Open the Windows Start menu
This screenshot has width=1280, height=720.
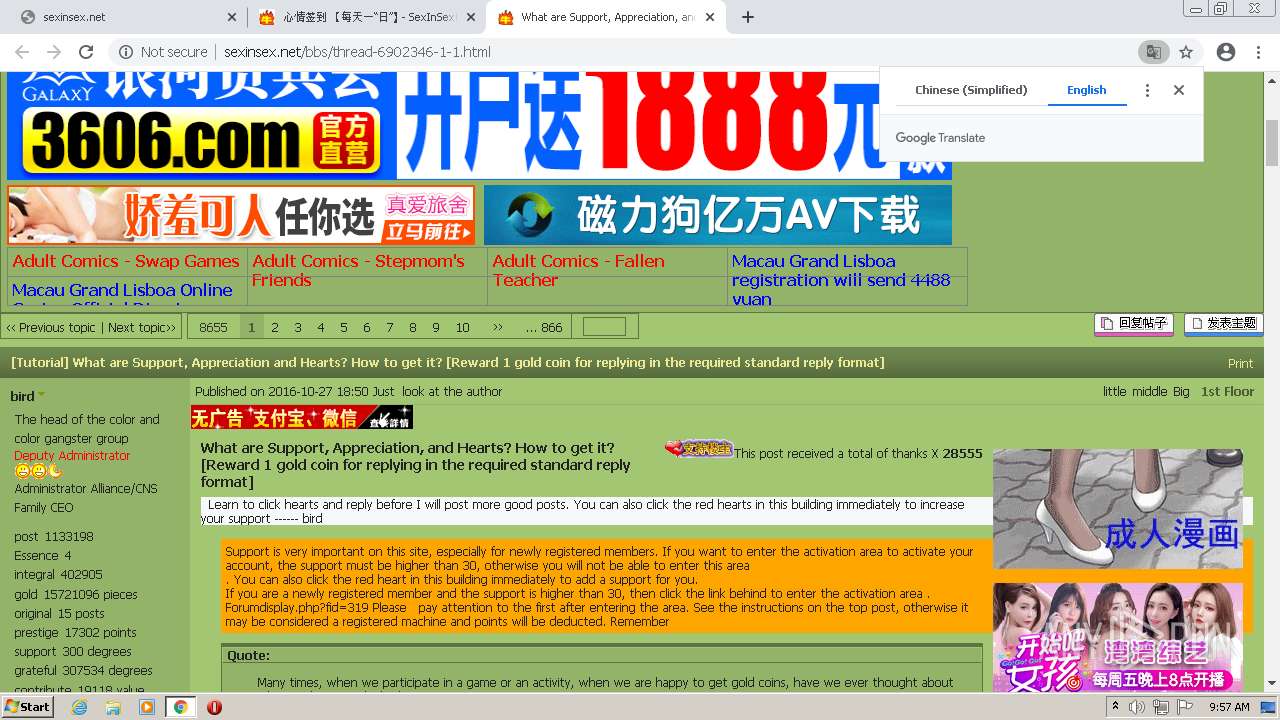(28, 707)
